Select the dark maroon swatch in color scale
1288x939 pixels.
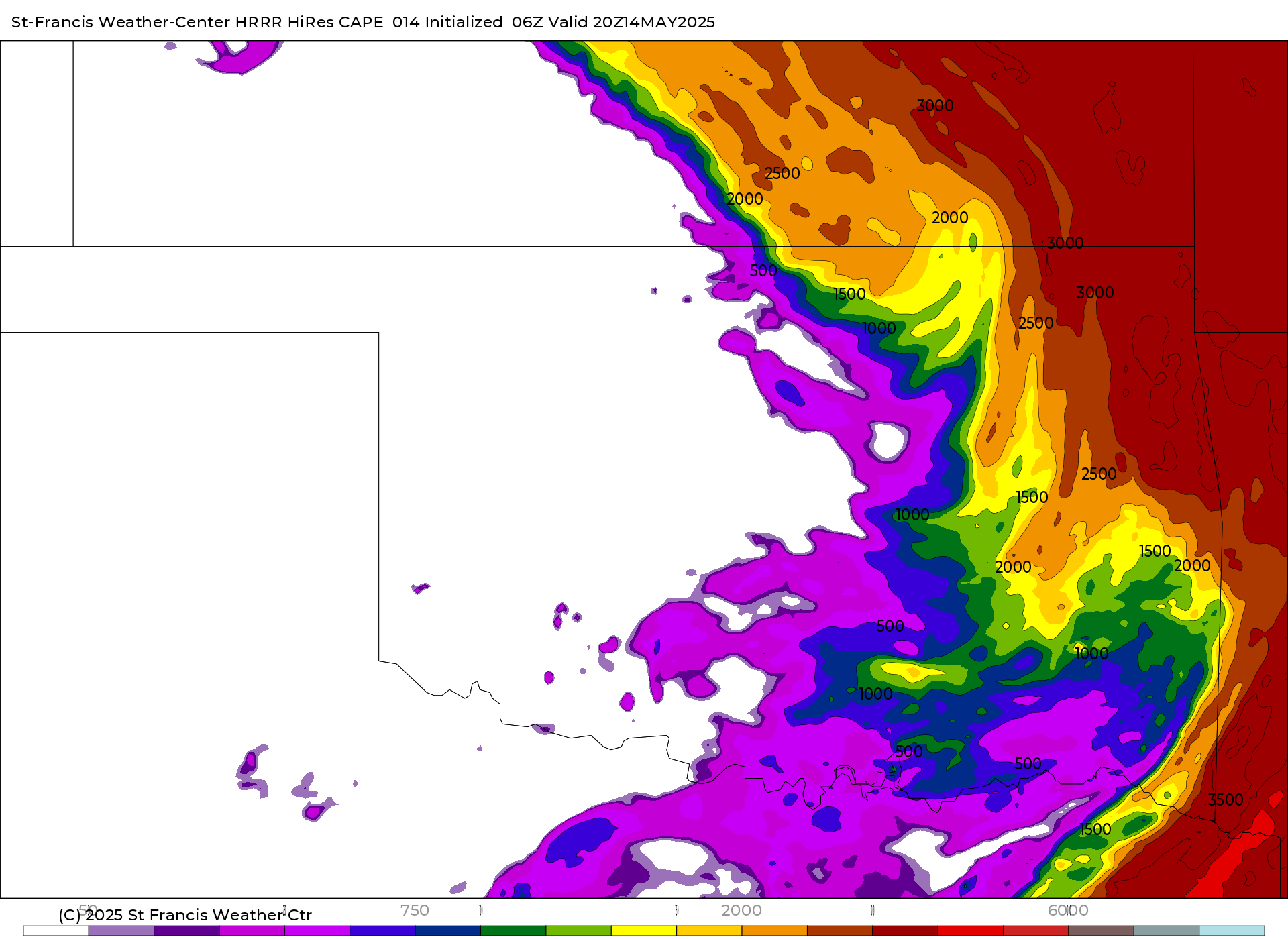pyautogui.click(x=905, y=931)
